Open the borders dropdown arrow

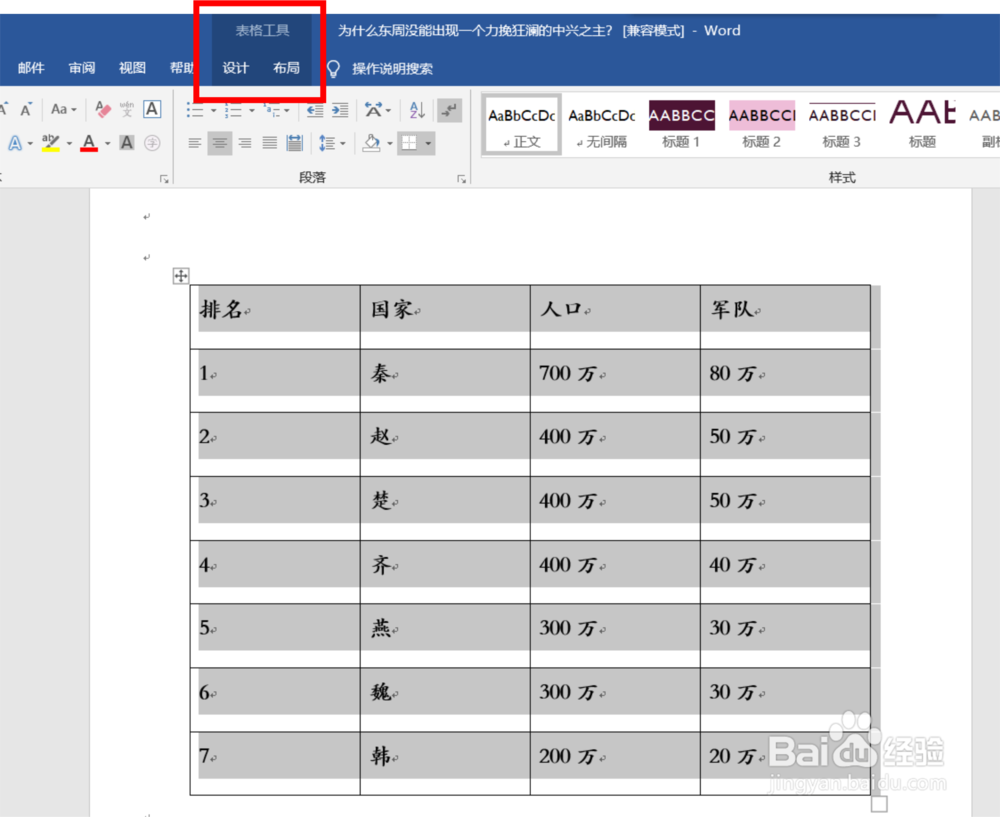point(428,143)
